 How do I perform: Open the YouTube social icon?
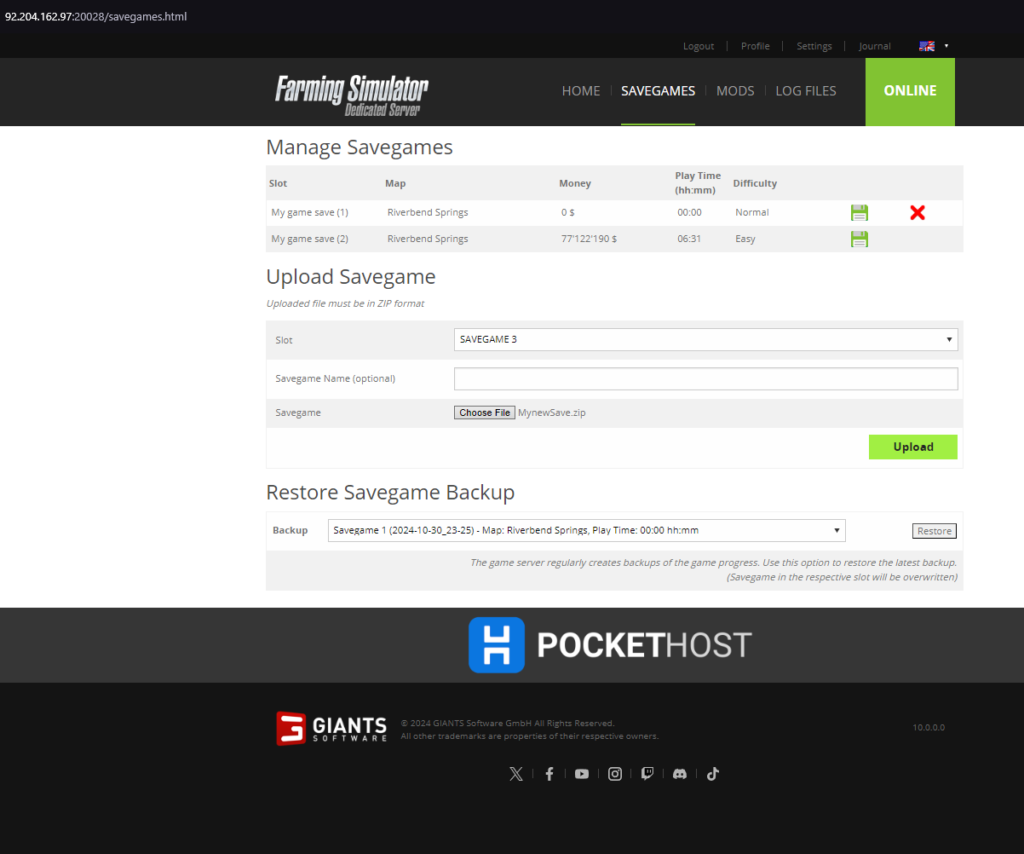click(x=582, y=774)
